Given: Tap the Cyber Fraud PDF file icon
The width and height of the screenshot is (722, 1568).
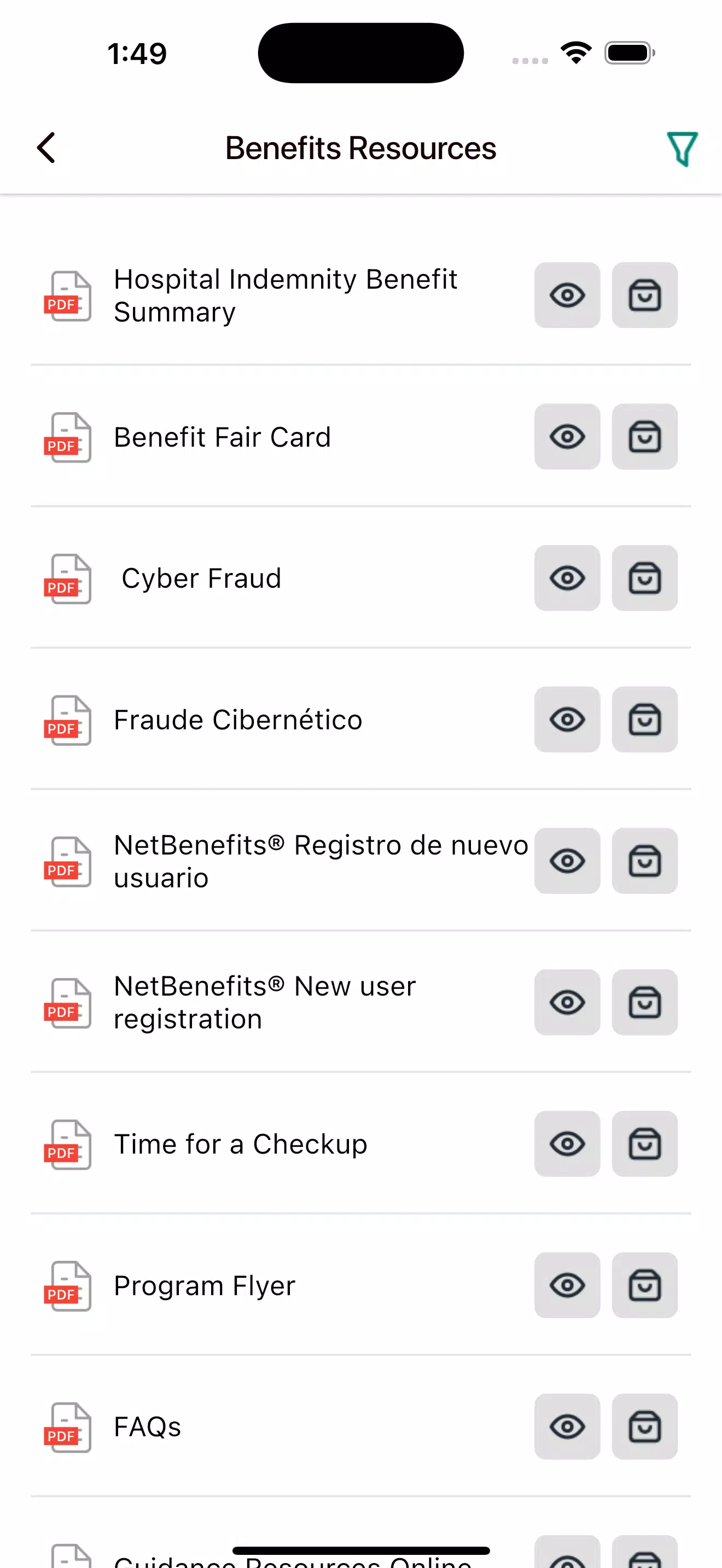Looking at the screenshot, I should [x=68, y=579].
